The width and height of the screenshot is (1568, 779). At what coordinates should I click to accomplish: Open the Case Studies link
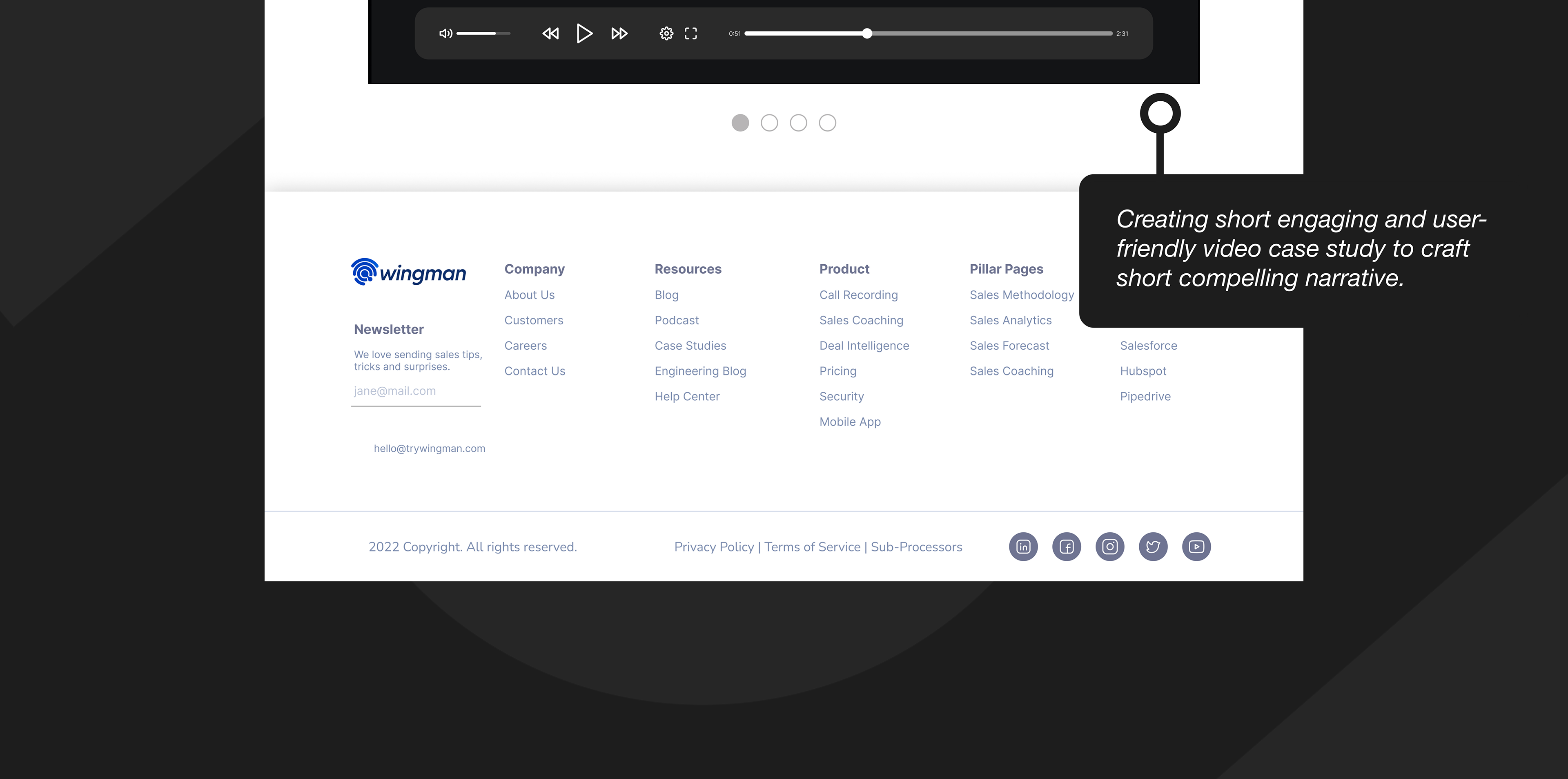(x=690, y=346)
